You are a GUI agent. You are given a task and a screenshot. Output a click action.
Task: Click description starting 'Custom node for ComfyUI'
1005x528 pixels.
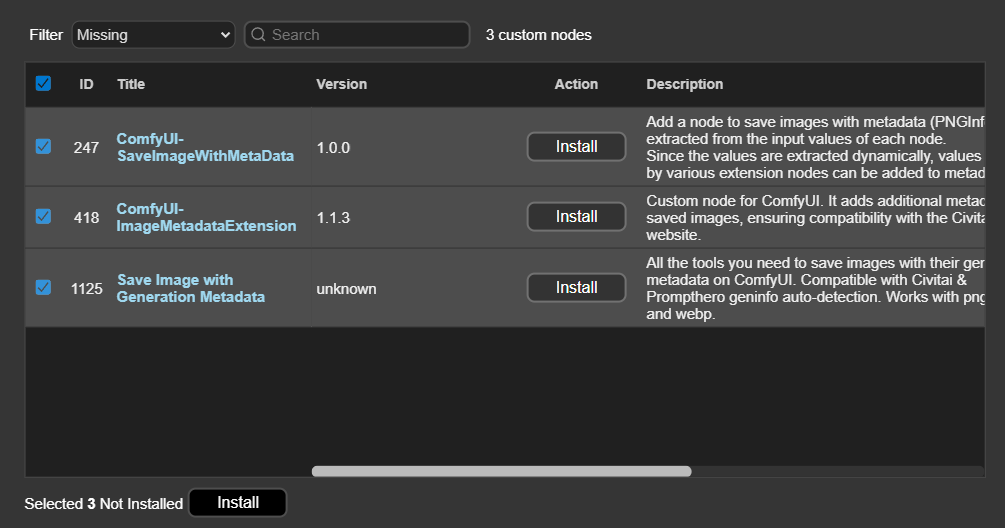pos(815,218)
